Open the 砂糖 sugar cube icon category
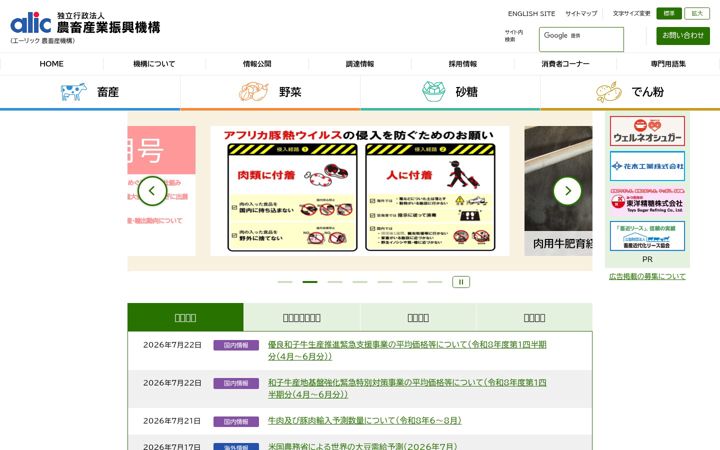The width and height of the screenshot is (720, 450). 450,92
